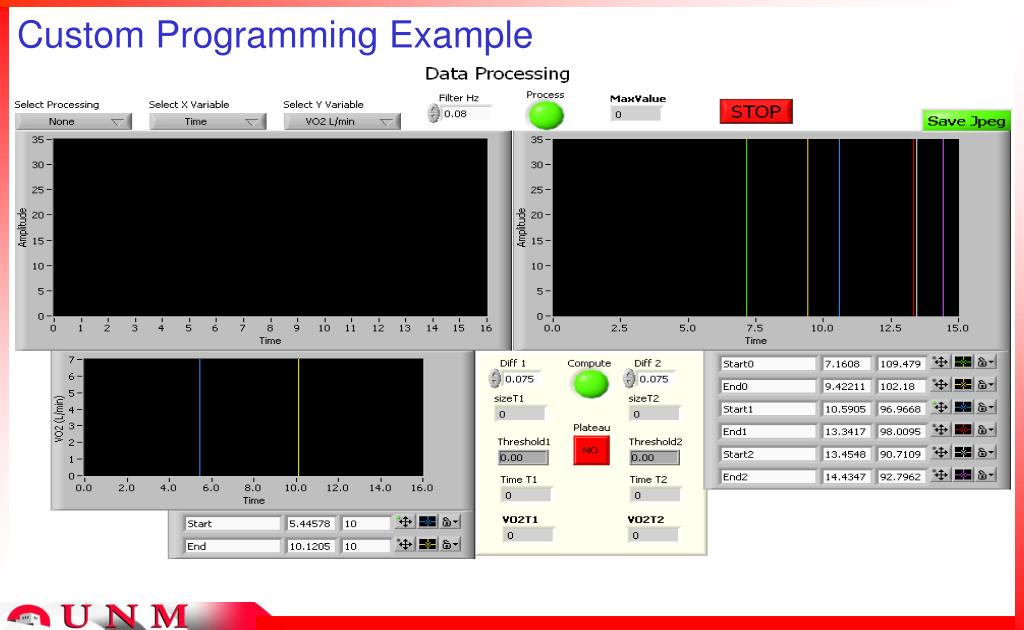Click the VO2T1 field
This screenshot has width=1024, height=630.
click(528, 535)
